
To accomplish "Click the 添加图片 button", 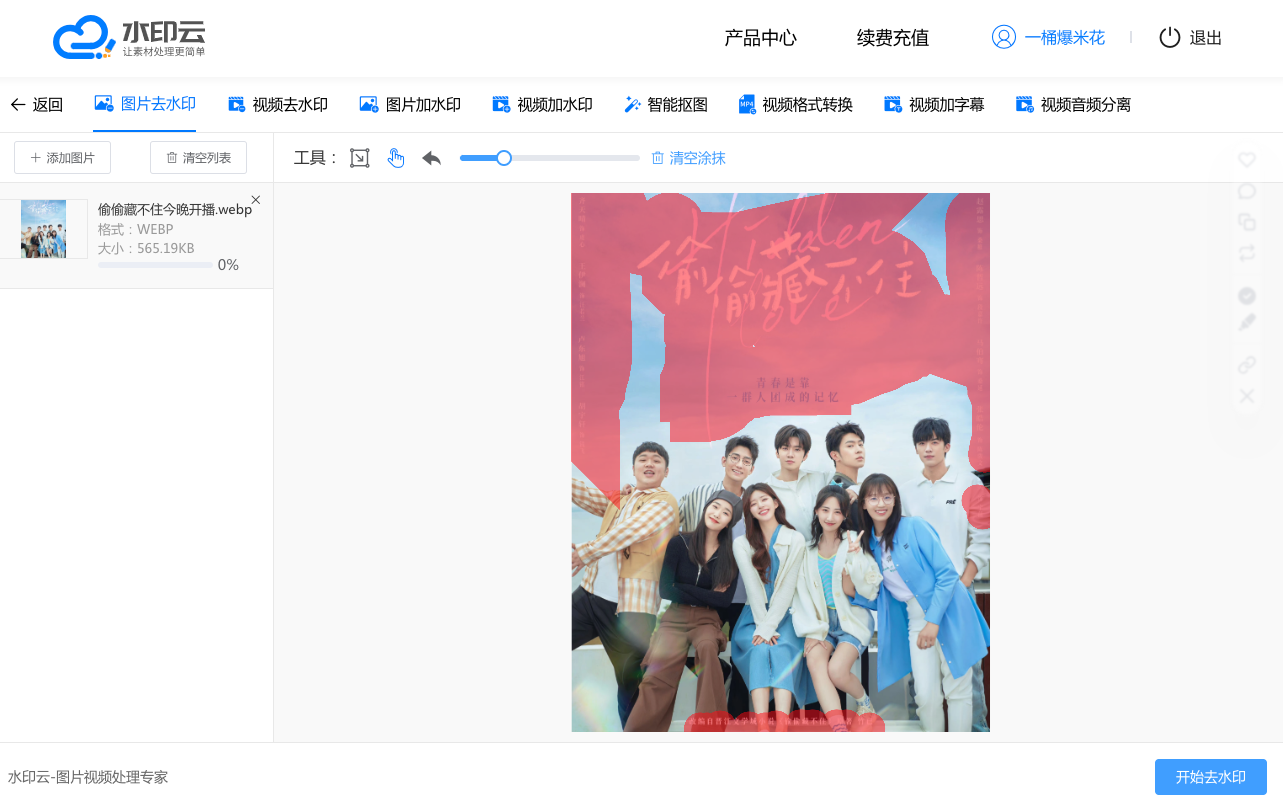I will [x=62, y=158].
